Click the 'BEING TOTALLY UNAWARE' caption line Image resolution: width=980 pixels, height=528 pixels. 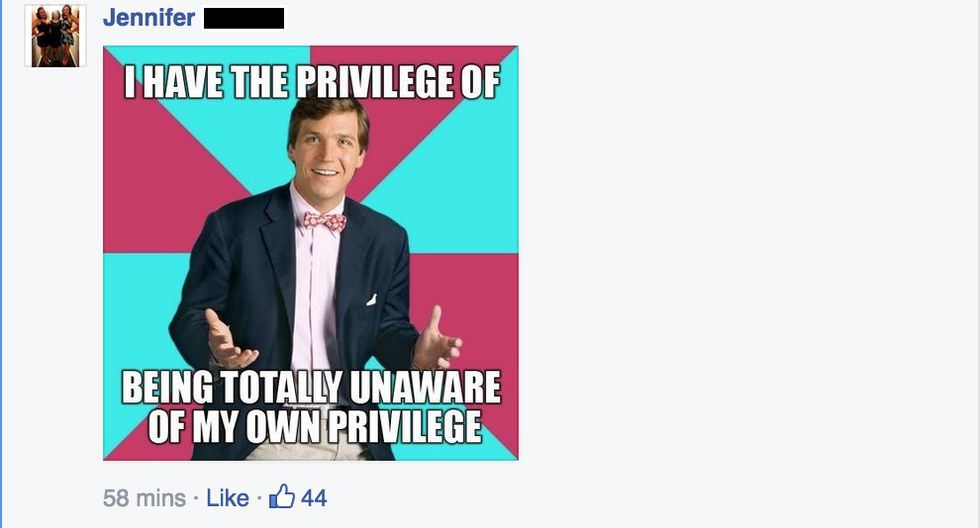(311, 387)
